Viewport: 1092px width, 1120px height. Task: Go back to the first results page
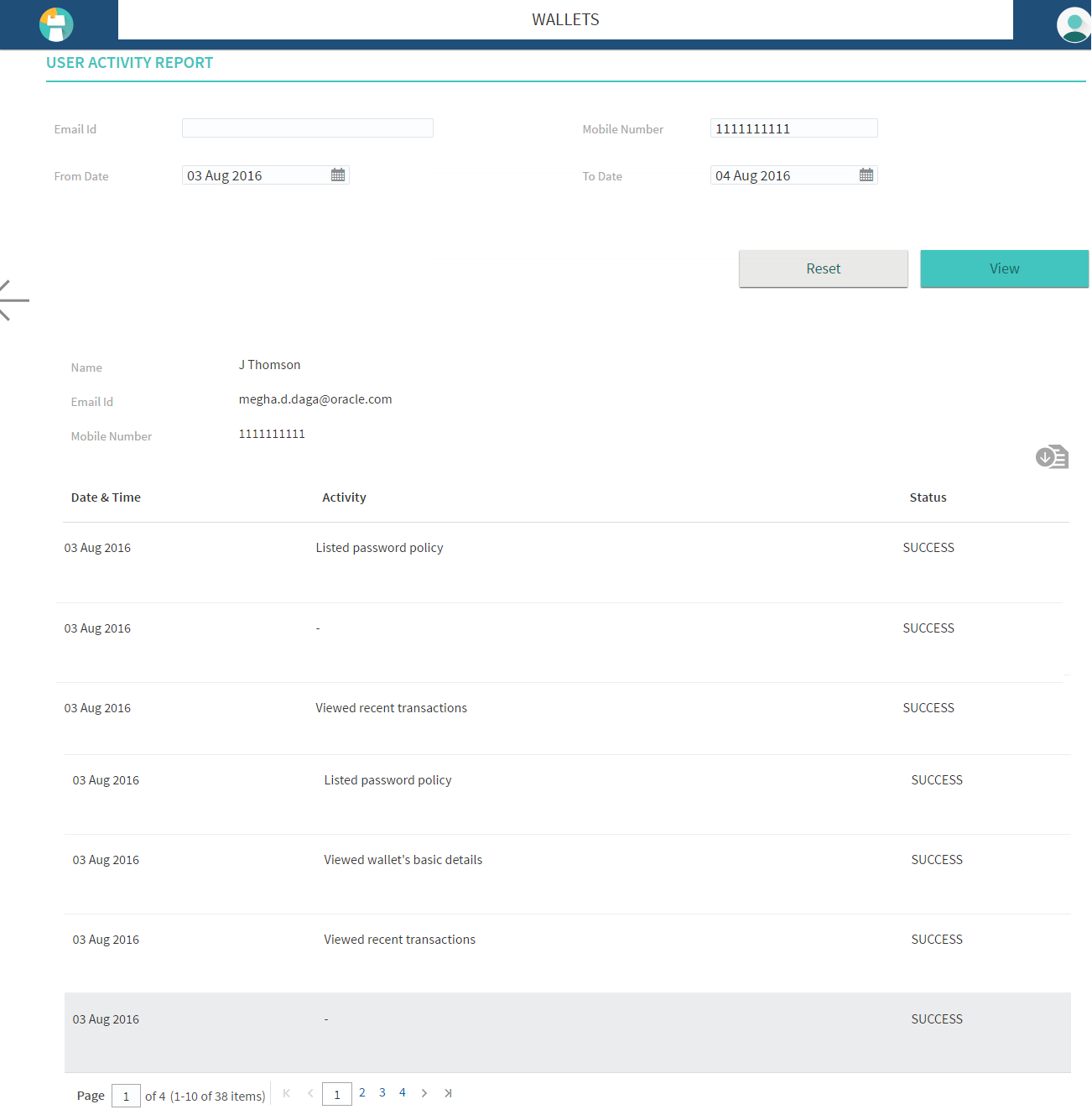[x=286, y=1093]
